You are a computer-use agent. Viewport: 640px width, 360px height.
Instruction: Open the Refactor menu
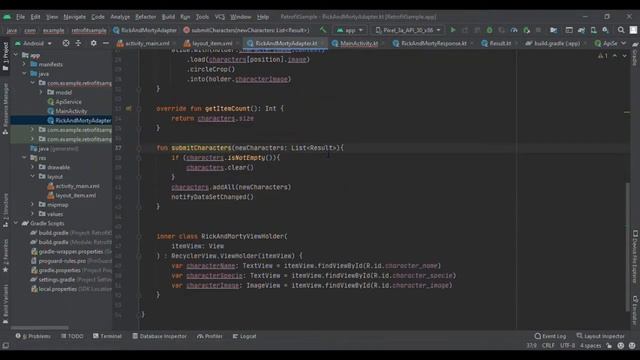click(145, 17)
